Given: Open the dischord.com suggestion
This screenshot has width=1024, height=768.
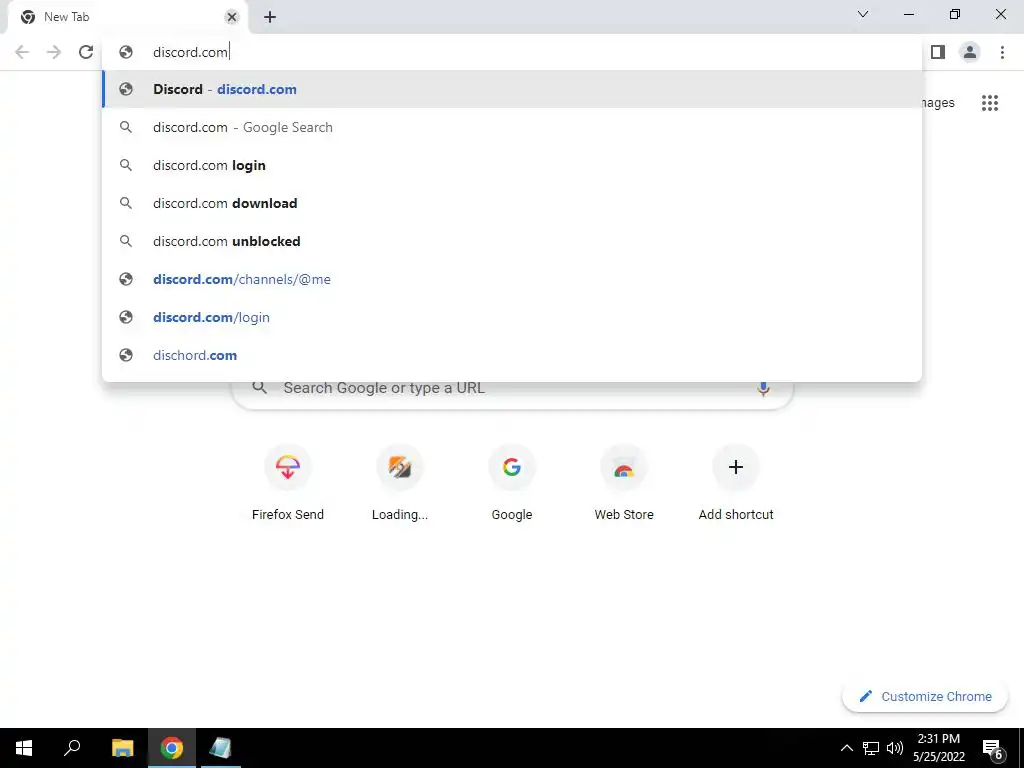Looking at the screenshot, I should tap(512, 355).
